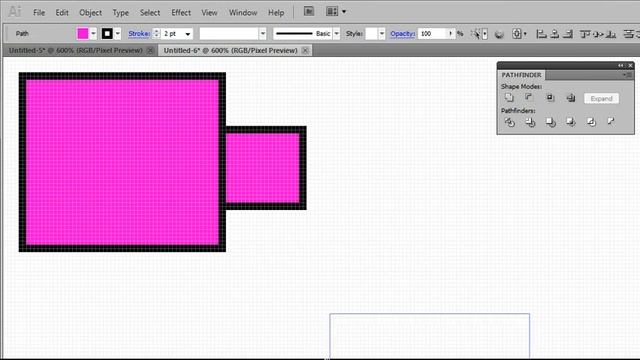Switch to the Untitled-5 document tab
This screenshot has height=360, width=640.
(x=76, y=51)
